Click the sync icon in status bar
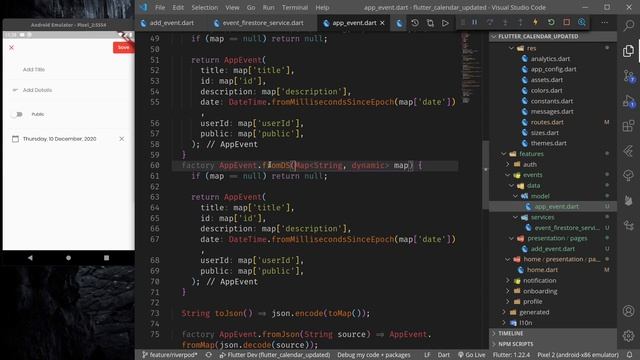 pos(209,355)
